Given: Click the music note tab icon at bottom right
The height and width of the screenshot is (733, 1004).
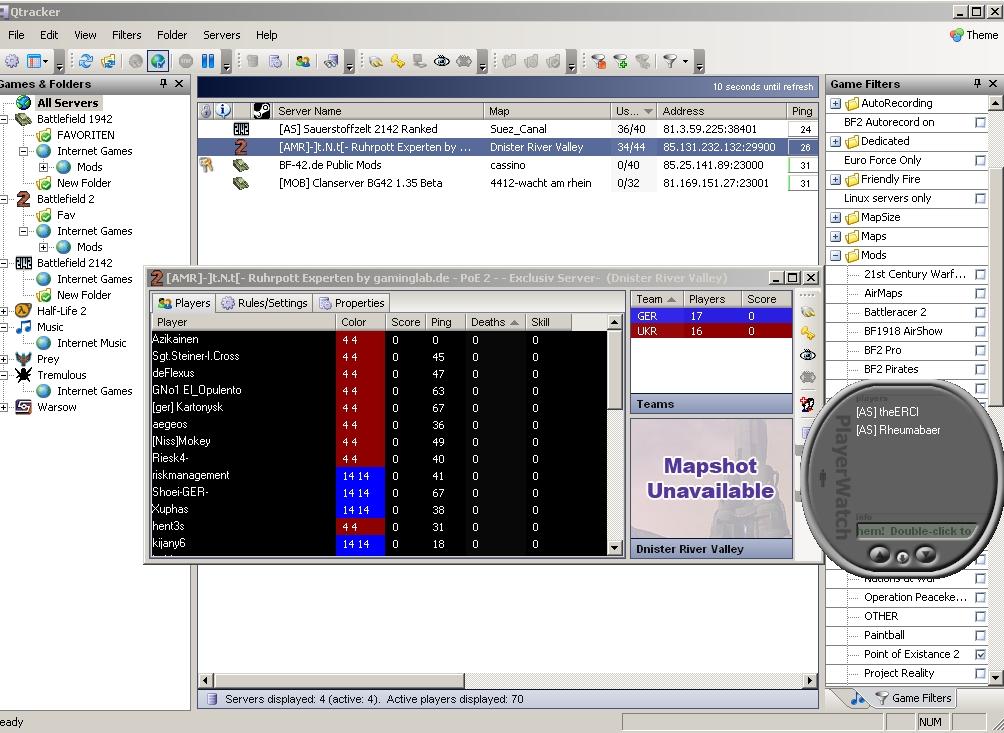Looking at the screenshot, I should (858, 698).
